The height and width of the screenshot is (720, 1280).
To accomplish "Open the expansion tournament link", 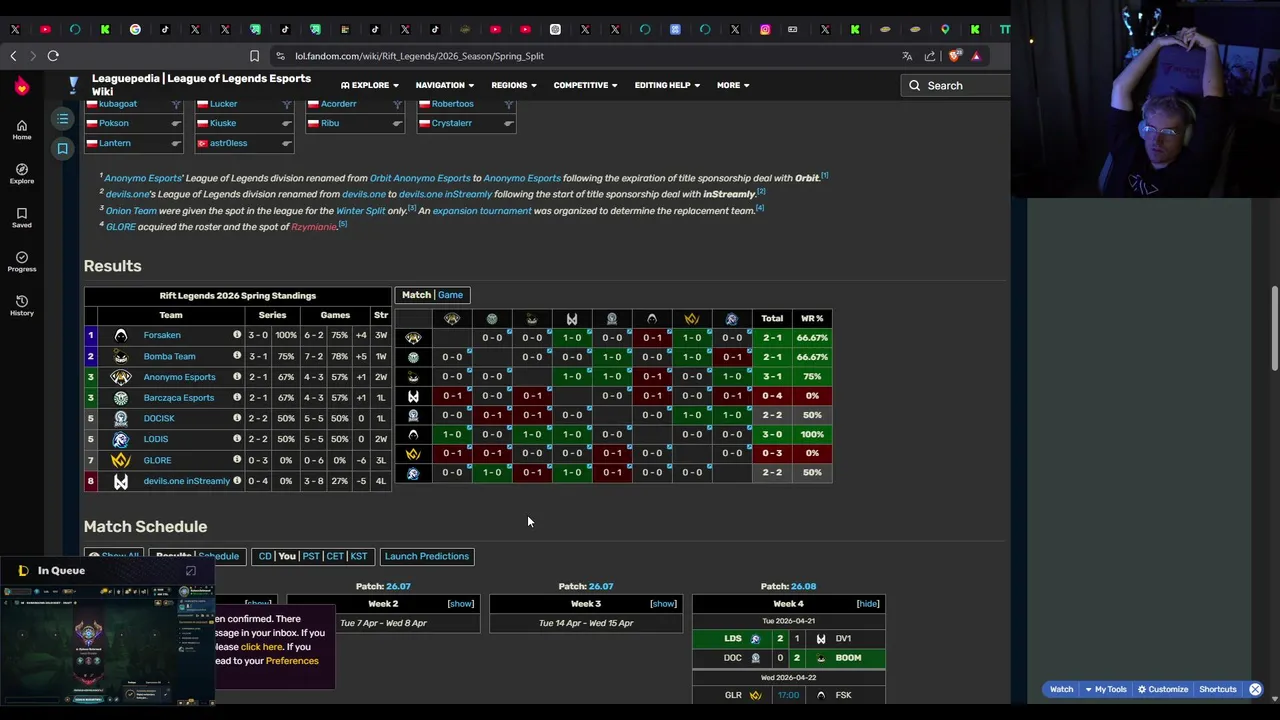I will (482, 211).
